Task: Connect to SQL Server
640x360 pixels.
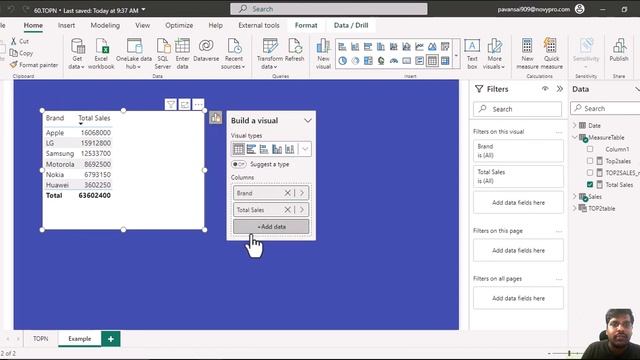Action: [162, 53]
